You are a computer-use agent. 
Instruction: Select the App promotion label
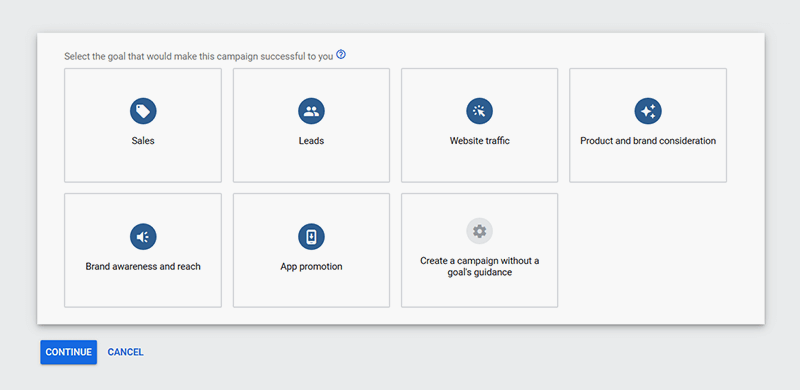click(x=311, y=266)
